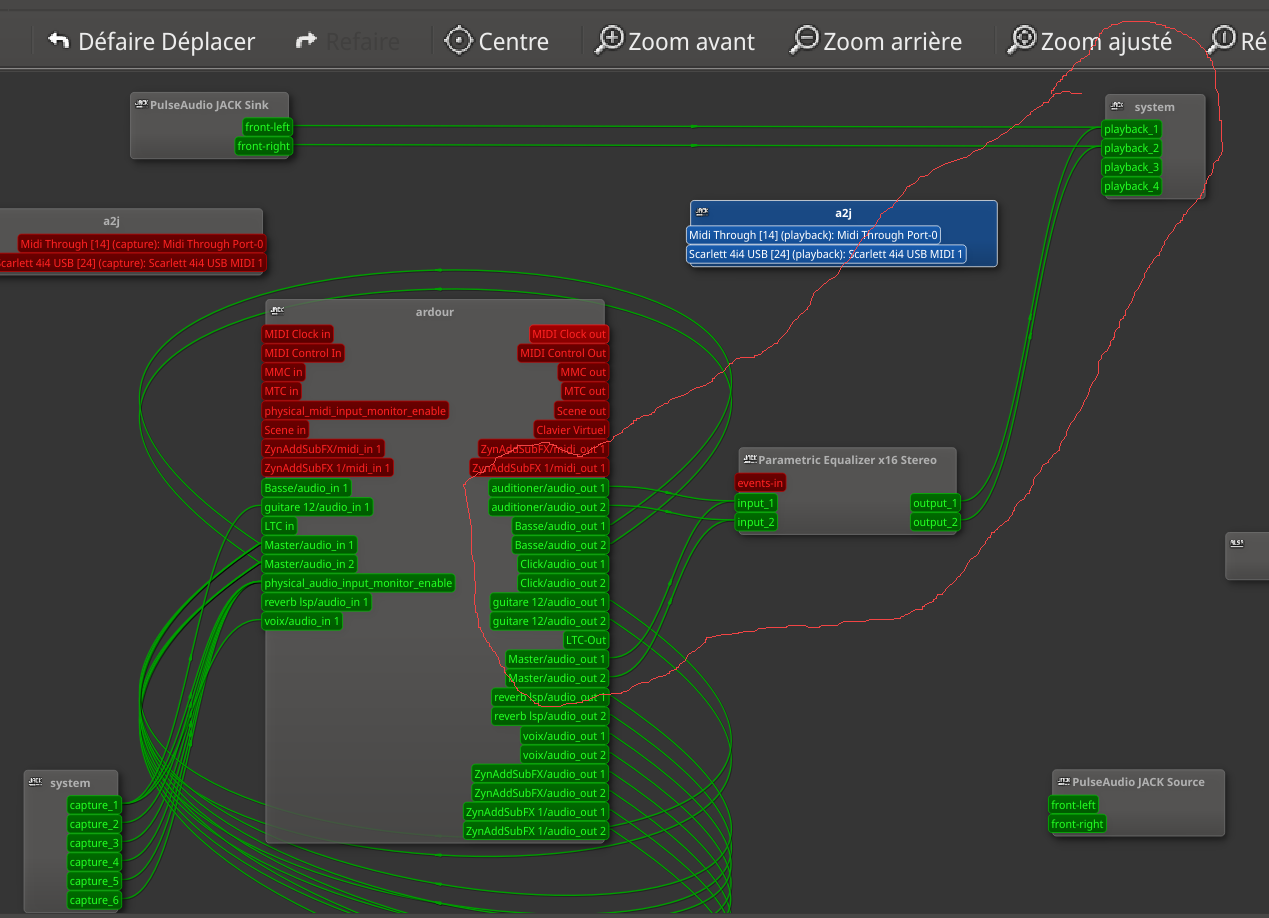Select front-left port of PulseAudio JACK Source

point(1074,805)
